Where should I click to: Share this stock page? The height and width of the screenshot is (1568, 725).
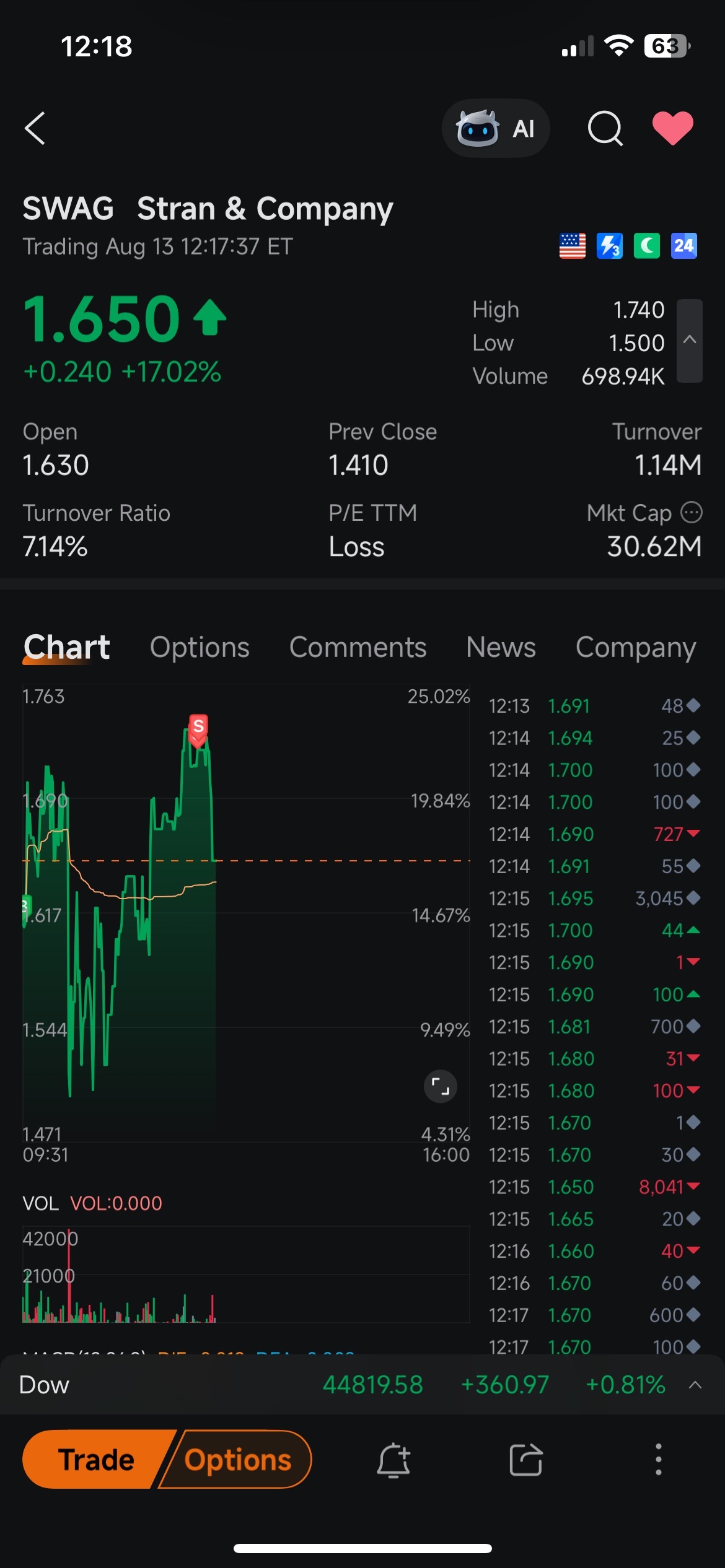coord(526,1460)
